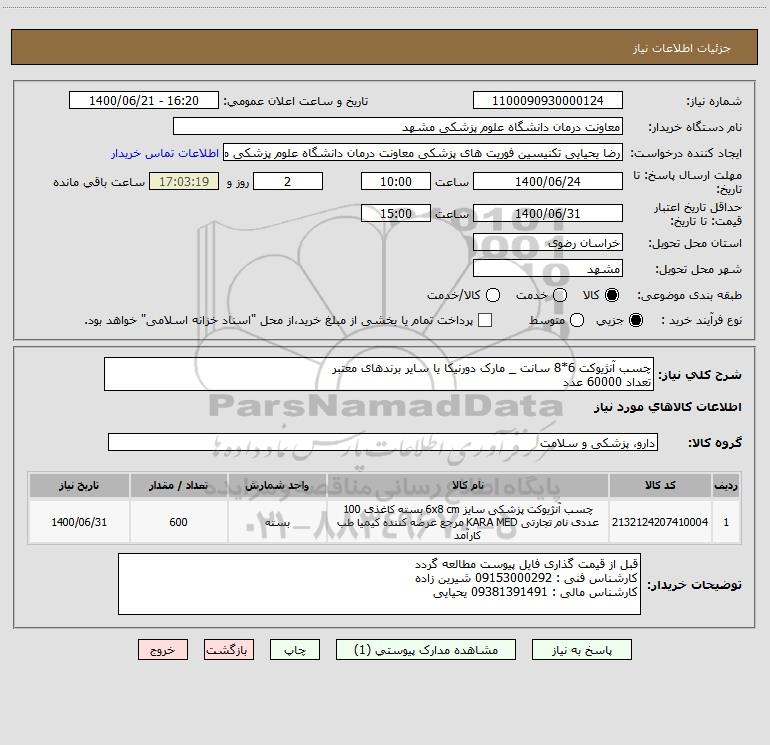Click the response deadline date 1400/06/24
The height and width of the screenshot is (745, 770).
548,181
